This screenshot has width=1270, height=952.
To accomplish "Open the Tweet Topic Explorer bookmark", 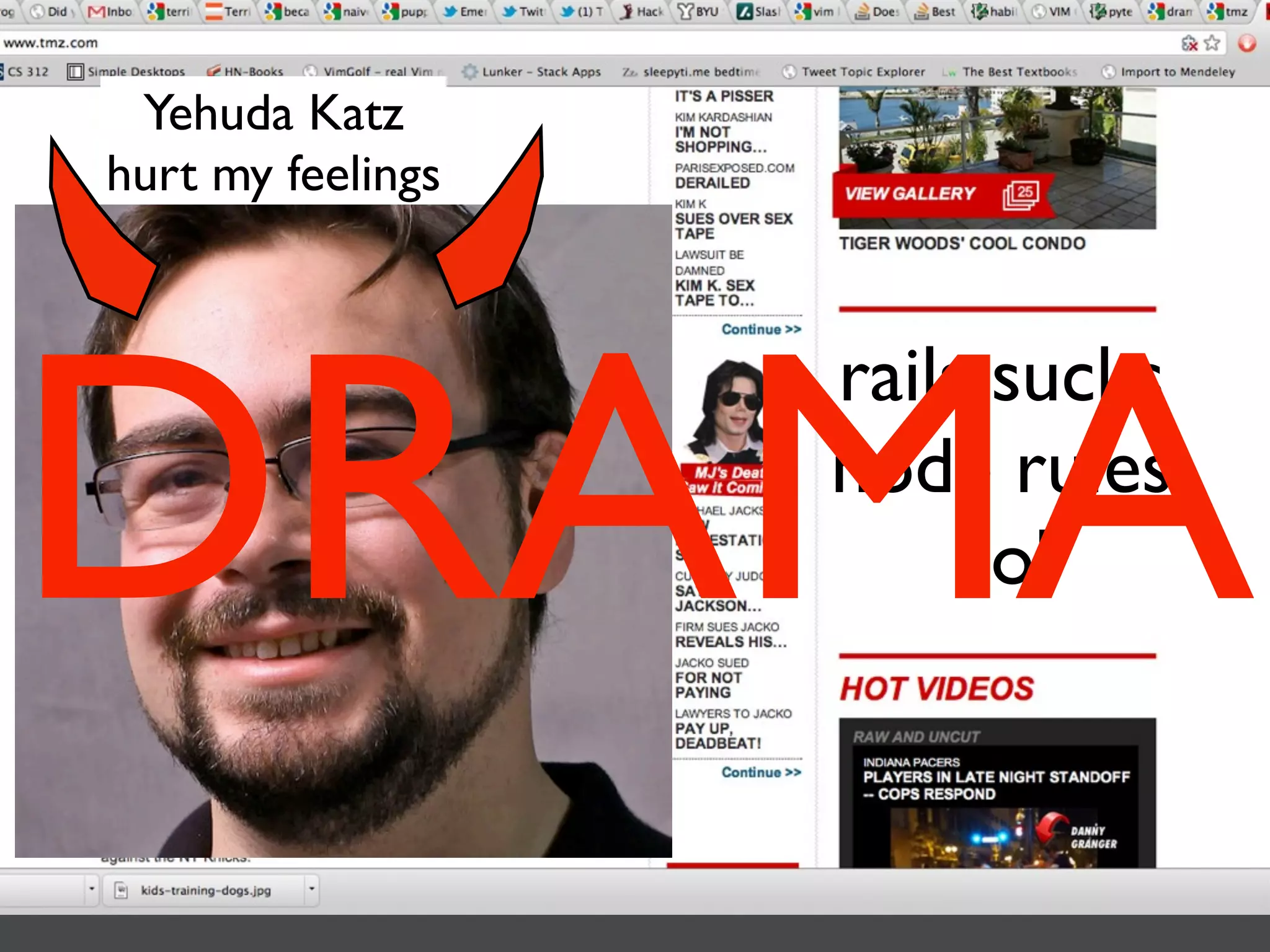I will tap(853, 71).
